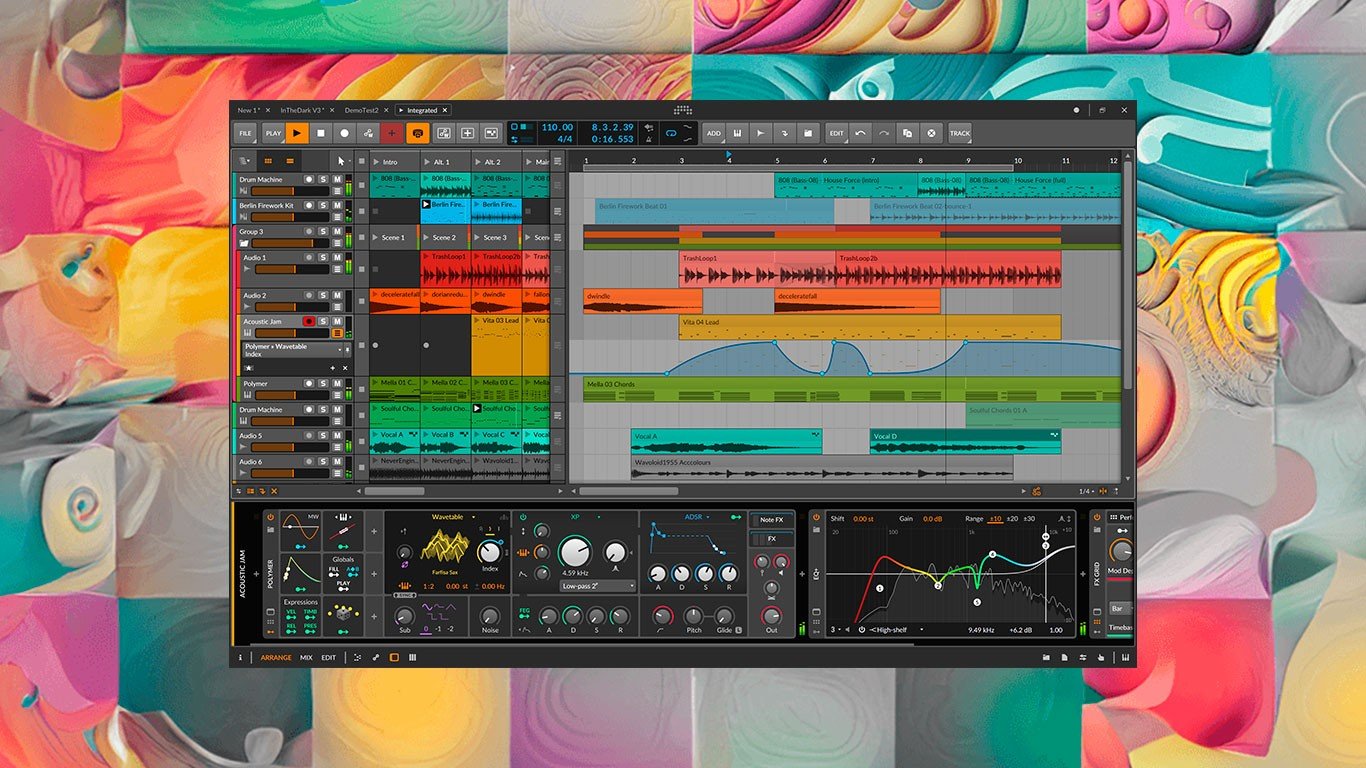1366x768 pixels.
Task: Click the red add (+) icon in the transport
Action: [392, 132]
